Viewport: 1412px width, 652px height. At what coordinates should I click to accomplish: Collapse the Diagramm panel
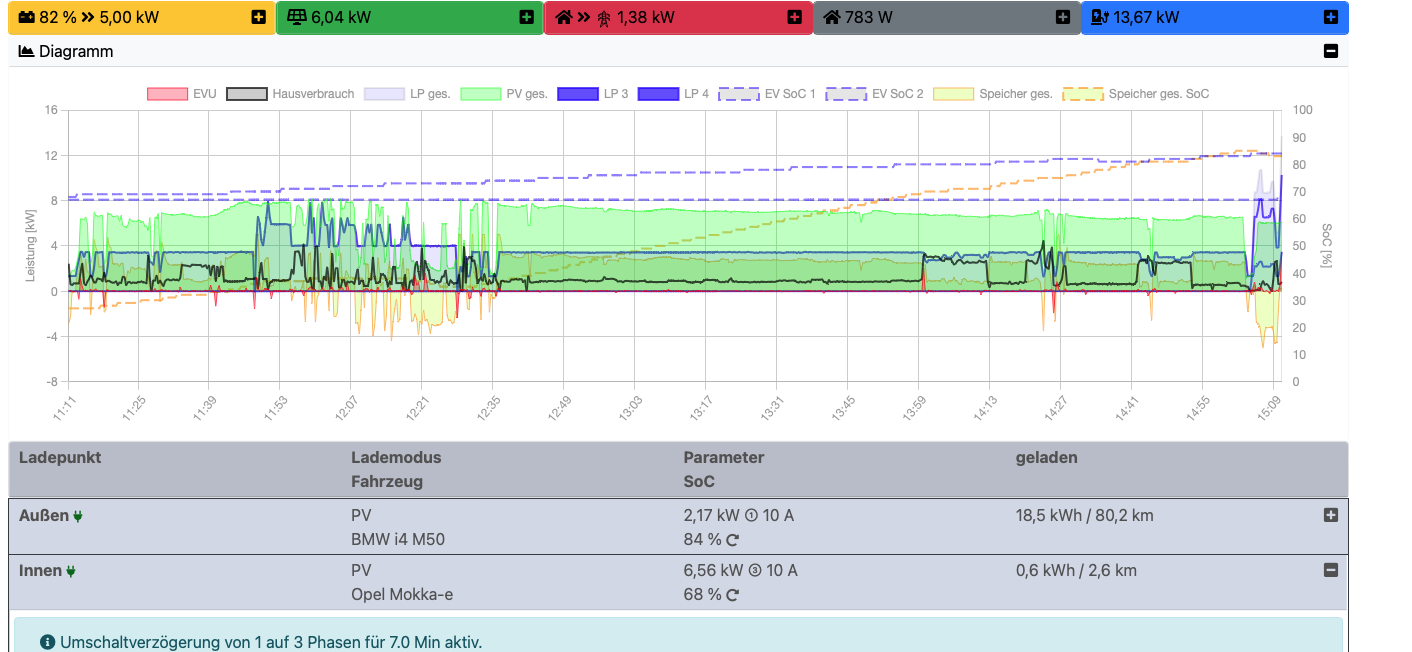pyautogui.click(x=1330, y=51)
